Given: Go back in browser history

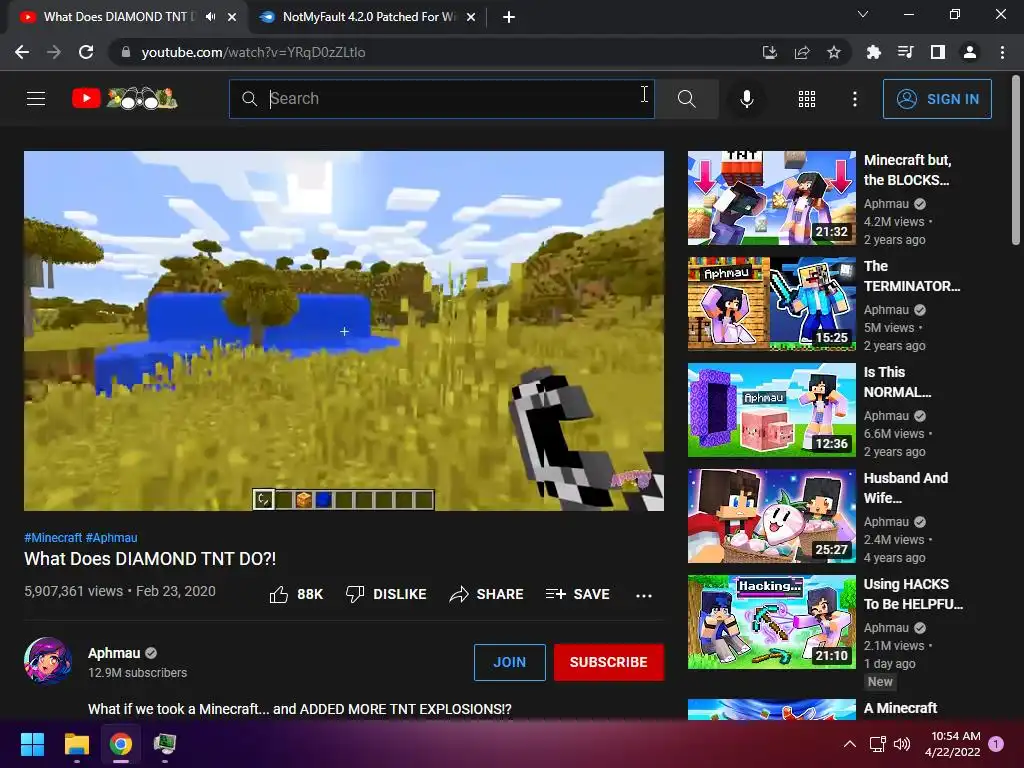Looking at the screenshot, I should click(22, 52).
